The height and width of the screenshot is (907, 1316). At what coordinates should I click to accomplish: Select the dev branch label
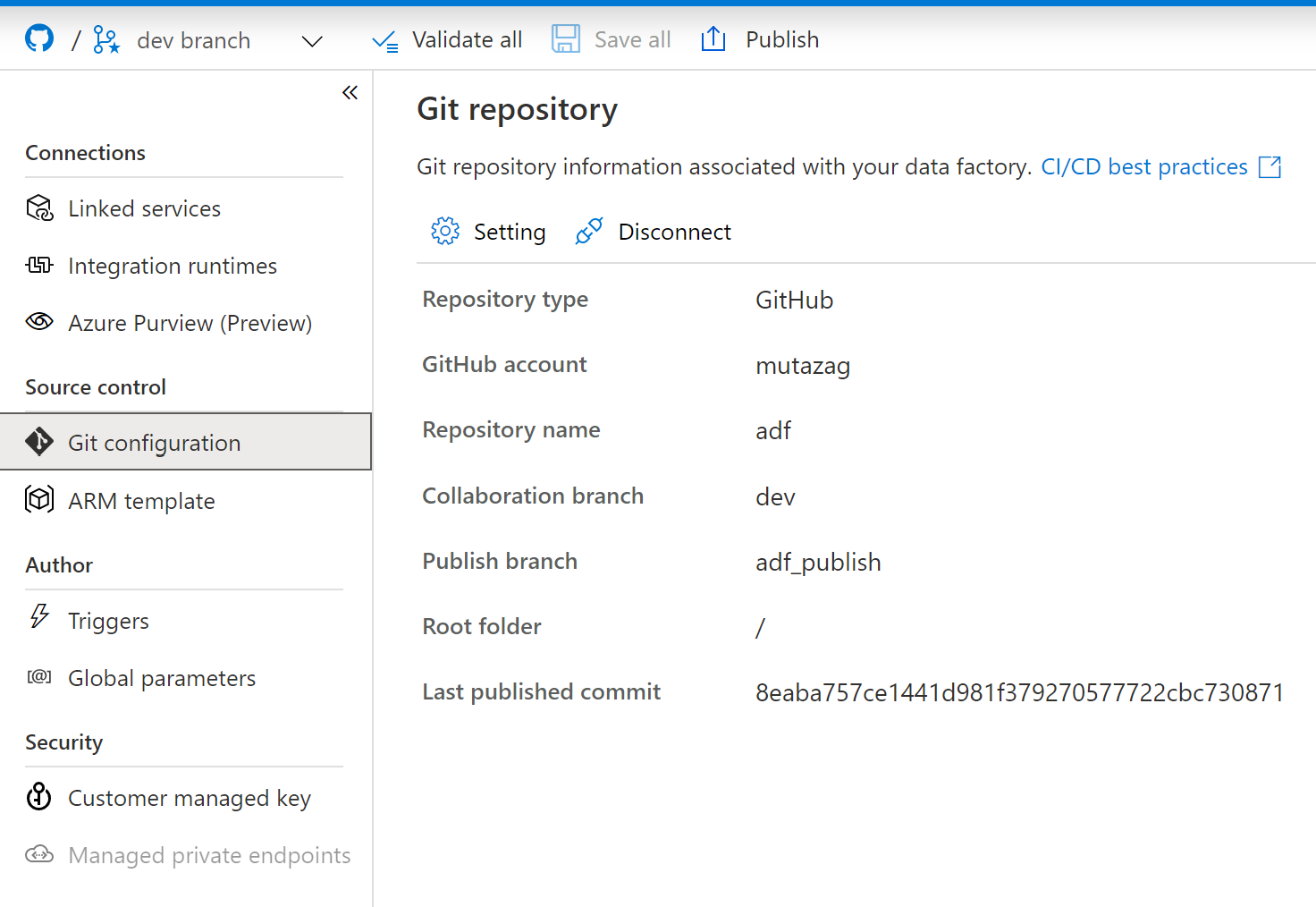194,40
